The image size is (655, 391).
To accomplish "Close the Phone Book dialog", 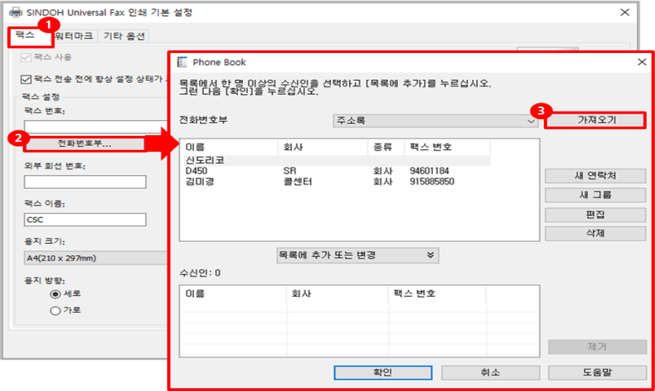I will [642, 62].
